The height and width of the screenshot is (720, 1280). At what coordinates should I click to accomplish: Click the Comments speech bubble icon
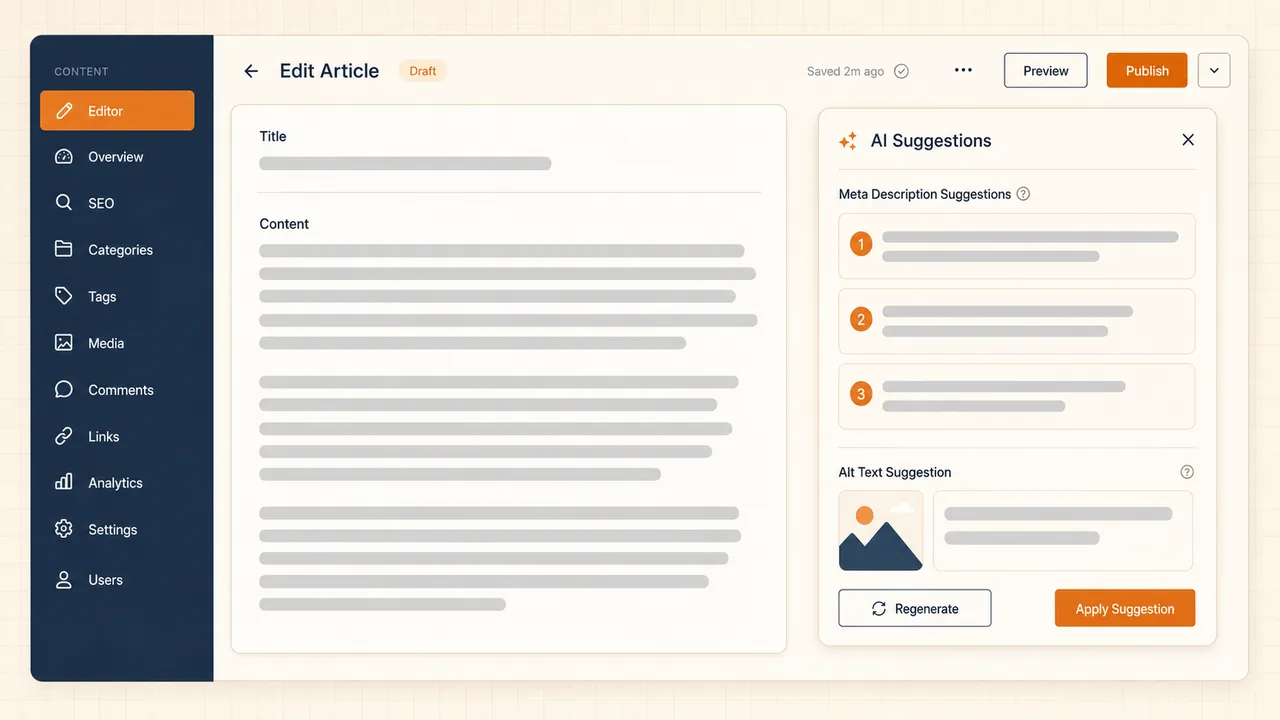[x=64, y=389]
